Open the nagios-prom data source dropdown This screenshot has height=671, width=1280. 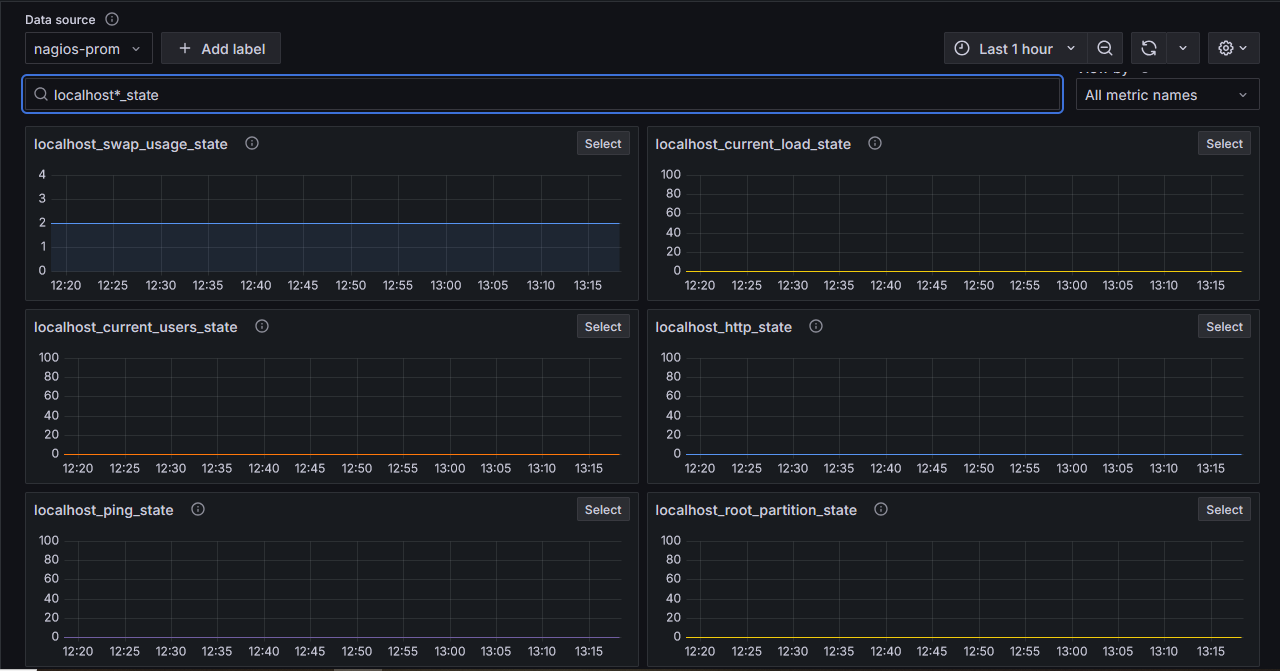(x=88, y=48)
